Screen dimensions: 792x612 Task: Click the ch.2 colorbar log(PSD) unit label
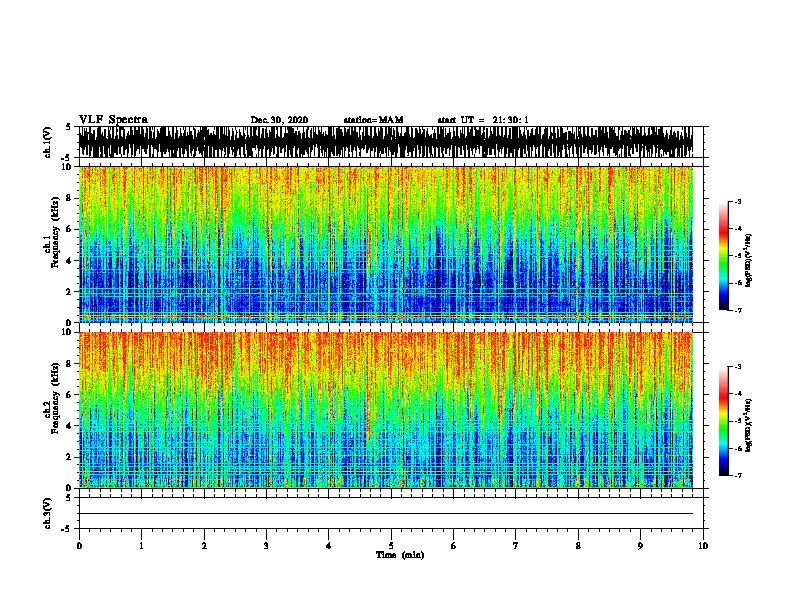[749, 425]
